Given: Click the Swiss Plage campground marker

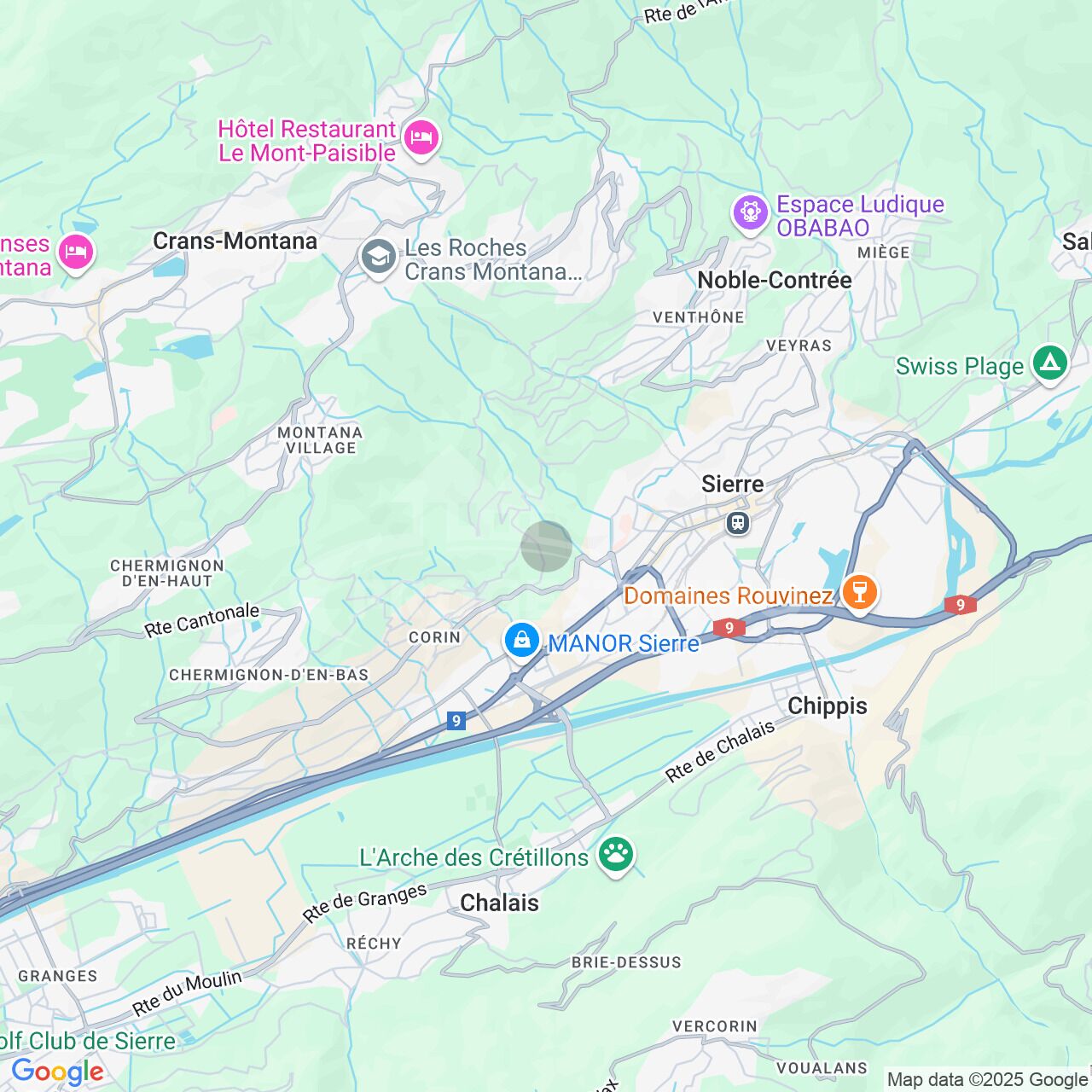Looking at the screenshot, I should pos(1050,365).
